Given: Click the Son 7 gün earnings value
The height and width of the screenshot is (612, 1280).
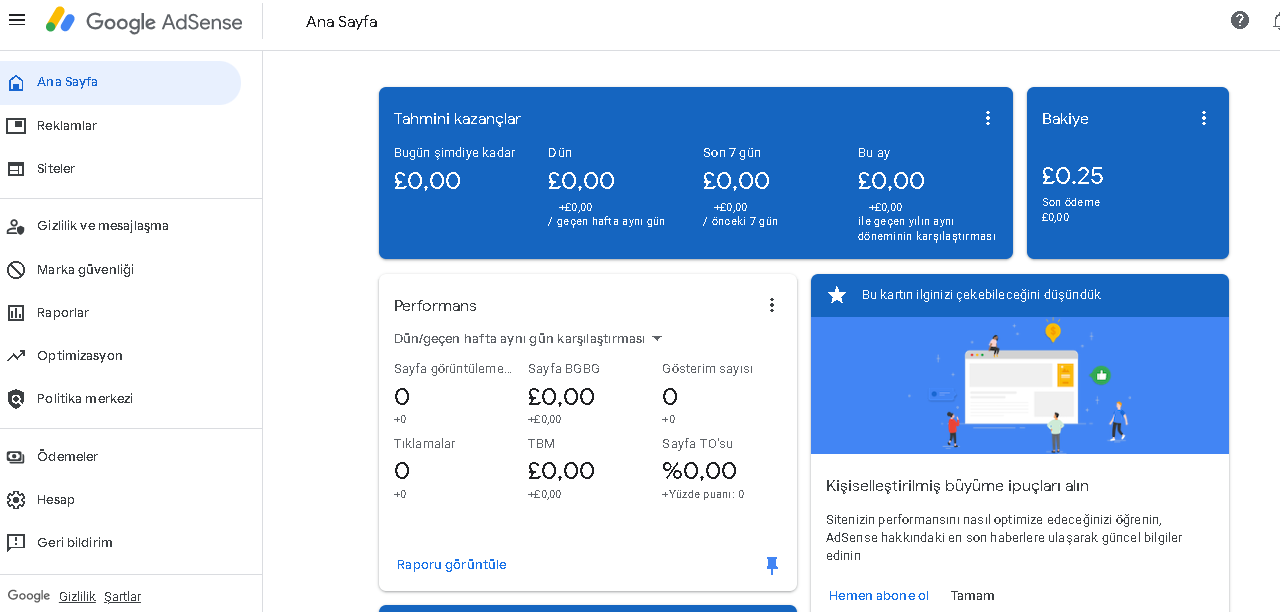Looking at the screenshot, I should tap(736, 181).
